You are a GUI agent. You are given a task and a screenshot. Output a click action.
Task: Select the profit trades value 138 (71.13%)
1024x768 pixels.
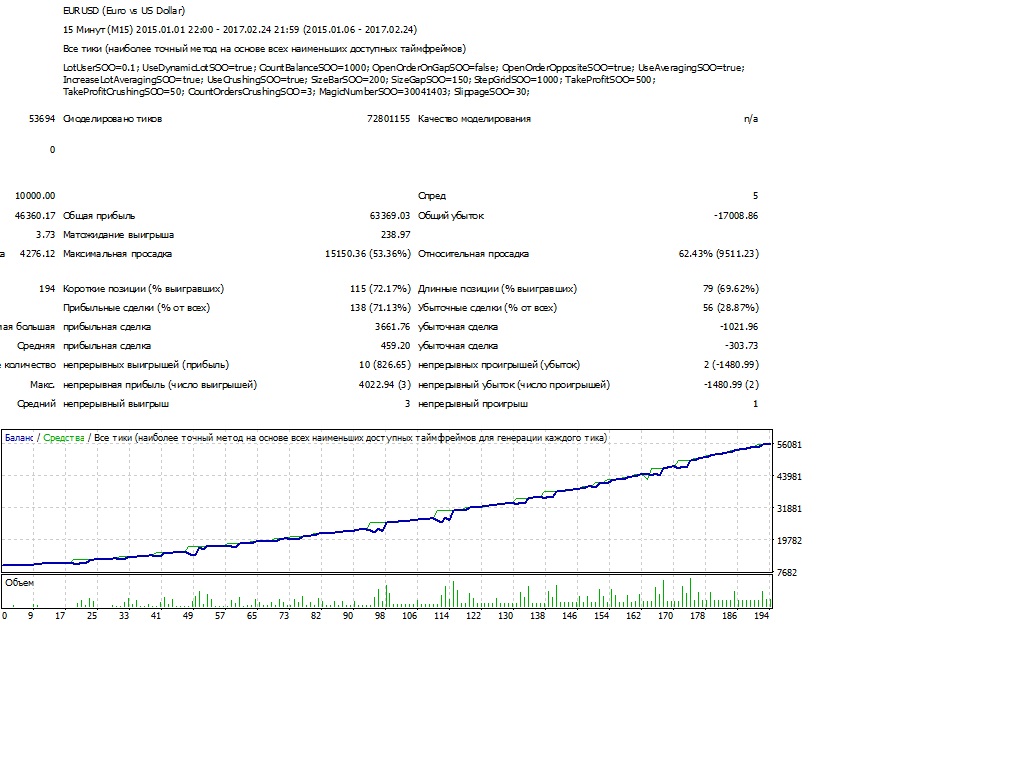pyautogui.click(x=380, y=308)
